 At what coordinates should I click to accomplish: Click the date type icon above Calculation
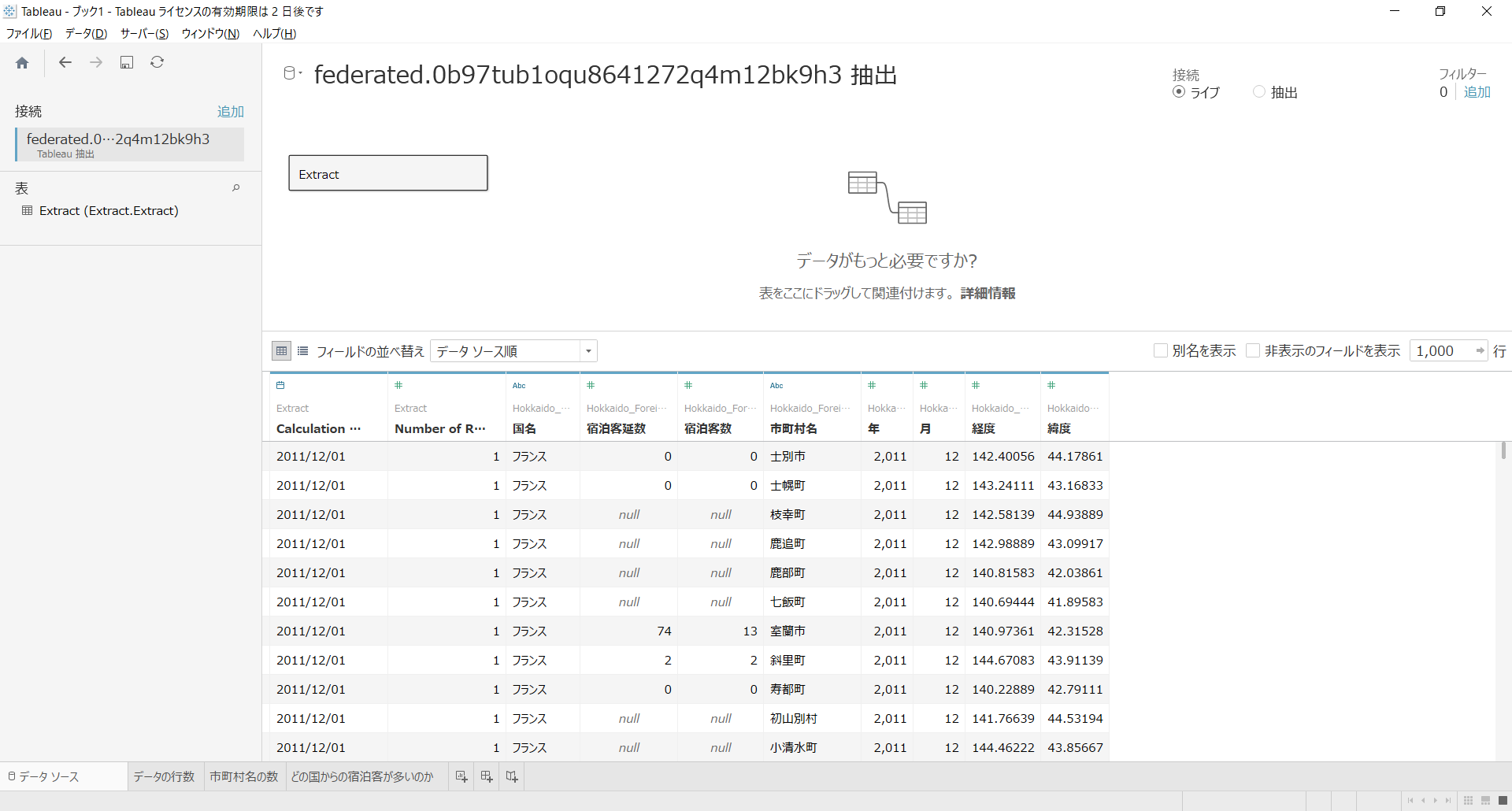(280, 385)
